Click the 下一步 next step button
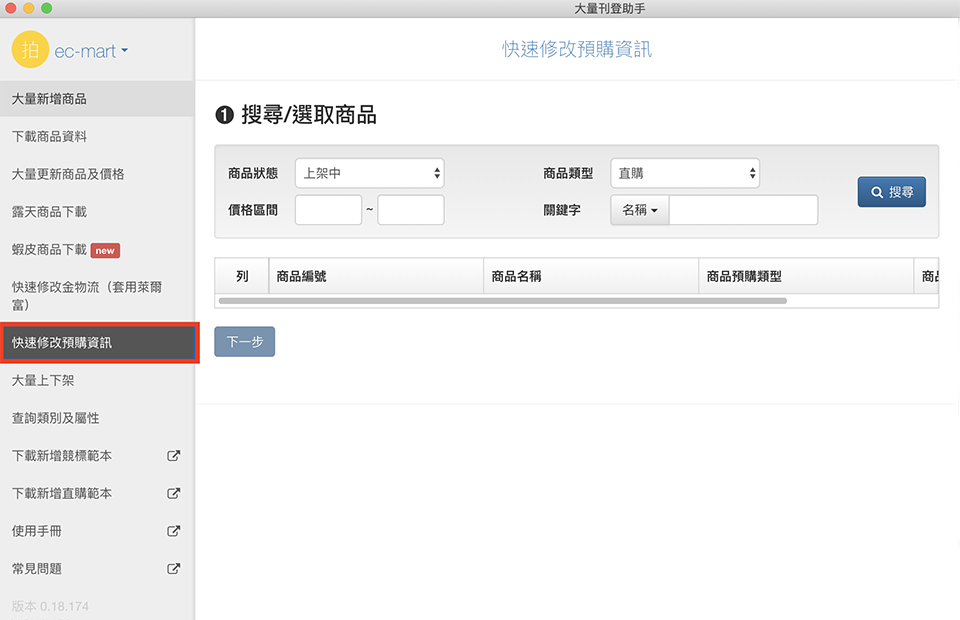960x620 pixels. click(244, 341)
